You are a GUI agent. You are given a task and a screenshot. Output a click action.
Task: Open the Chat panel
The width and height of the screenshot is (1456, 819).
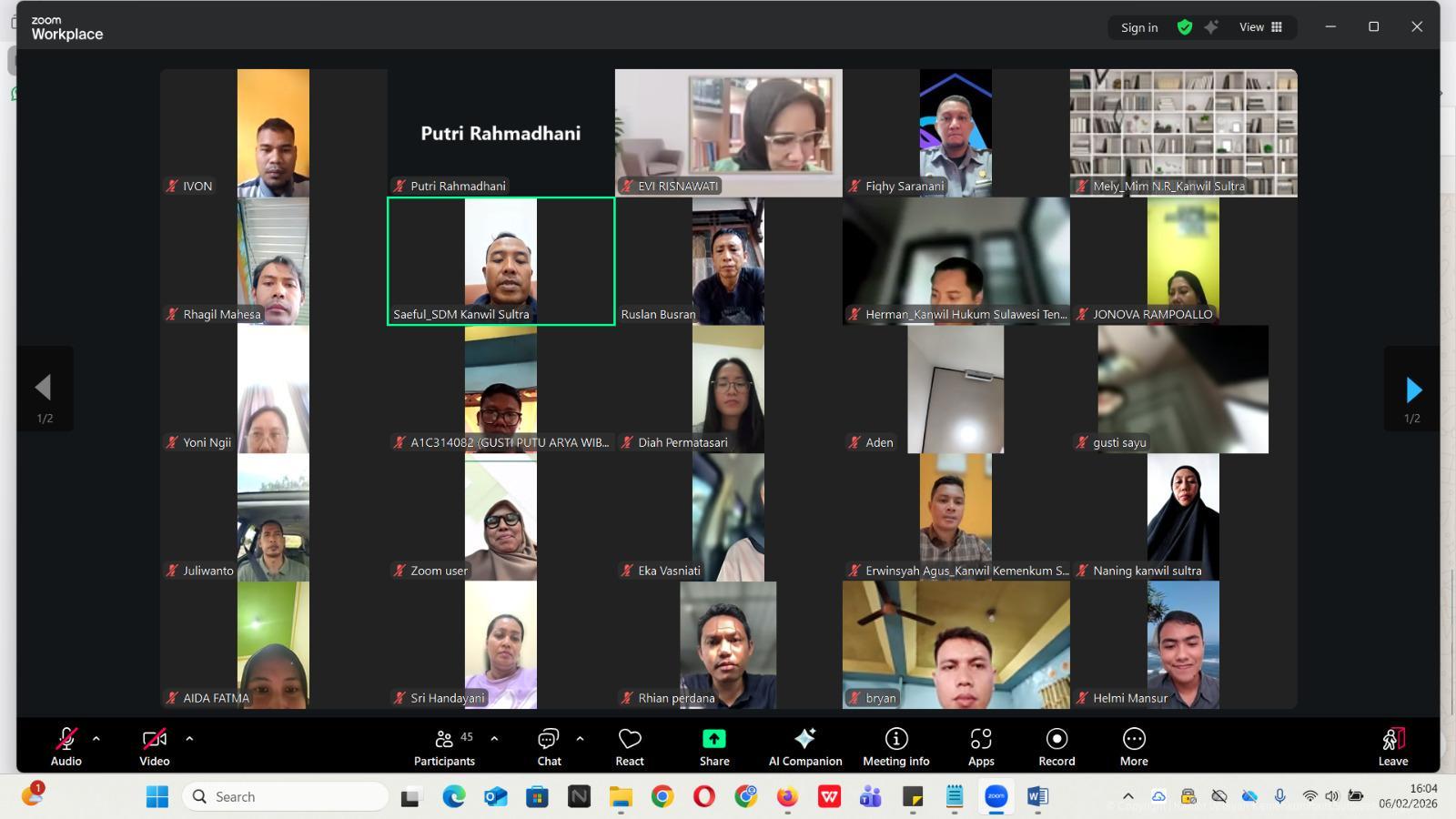[x=549, y=747]
